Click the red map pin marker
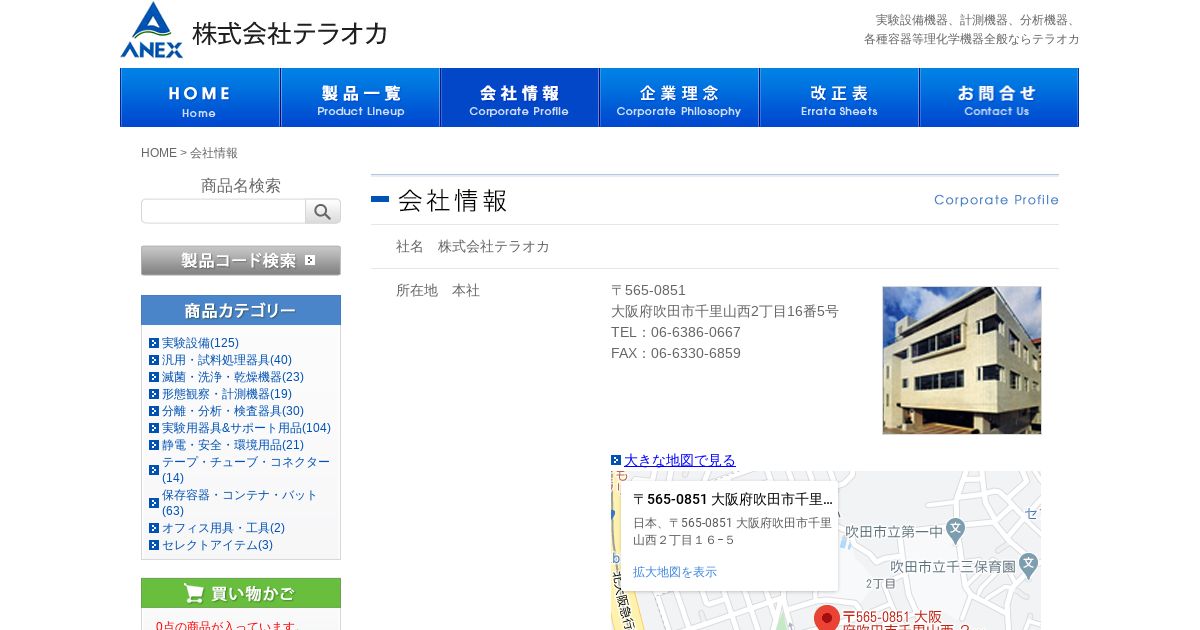The width and height of the screenshot is (1200, 630). [x=827, y=618]
